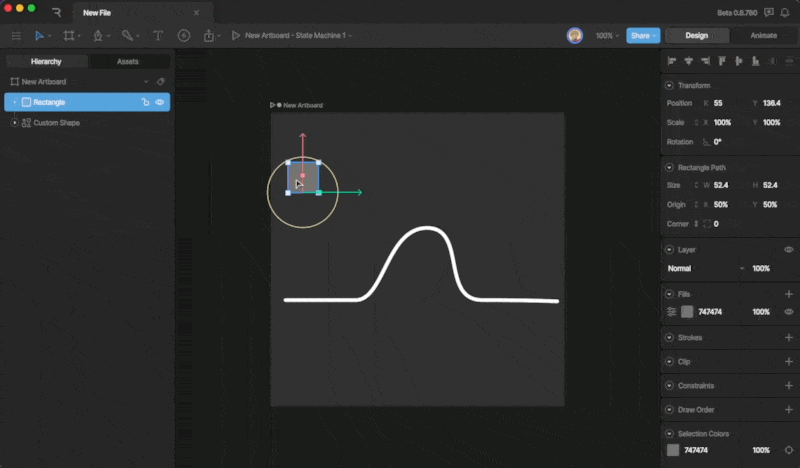Viewport: 800px width, 468px height.
Task: Align selection to left edge
Action: click(672, 62)
